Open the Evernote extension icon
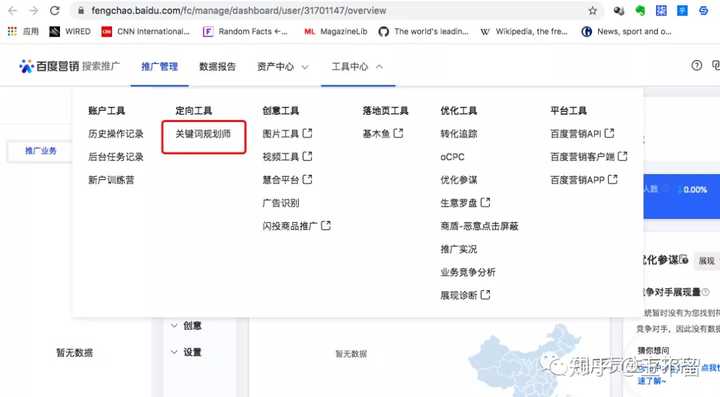Screen dimensions: 720x397 (640, 11)
